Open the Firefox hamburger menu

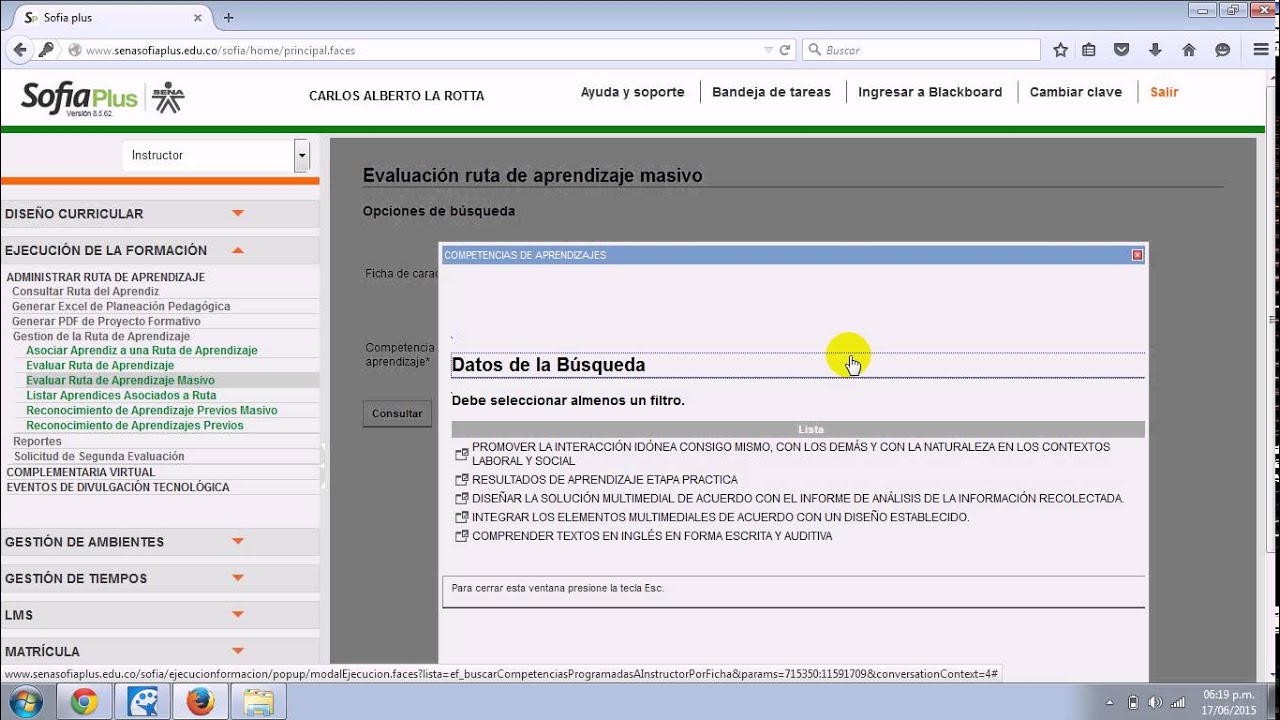pos(1261,50)
